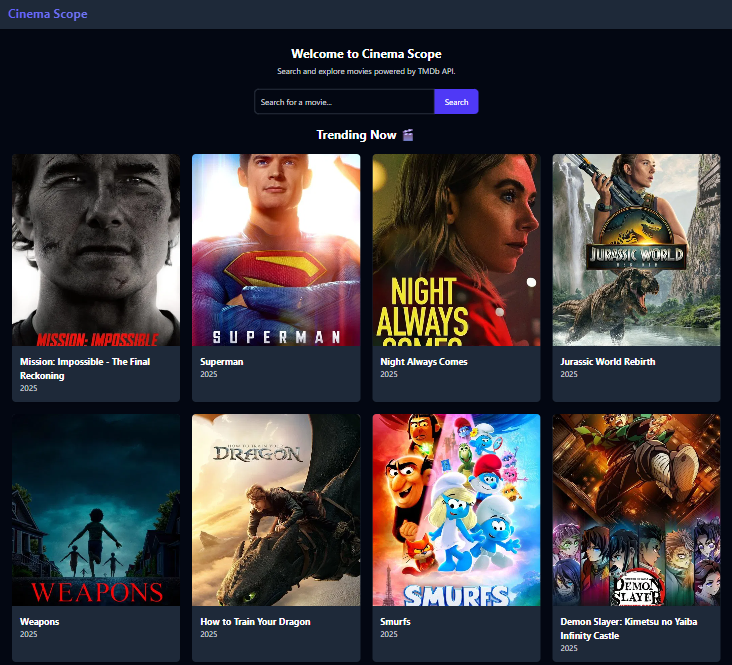
Task: Click the 'Smurfs' title text
Action: (395, 622)
